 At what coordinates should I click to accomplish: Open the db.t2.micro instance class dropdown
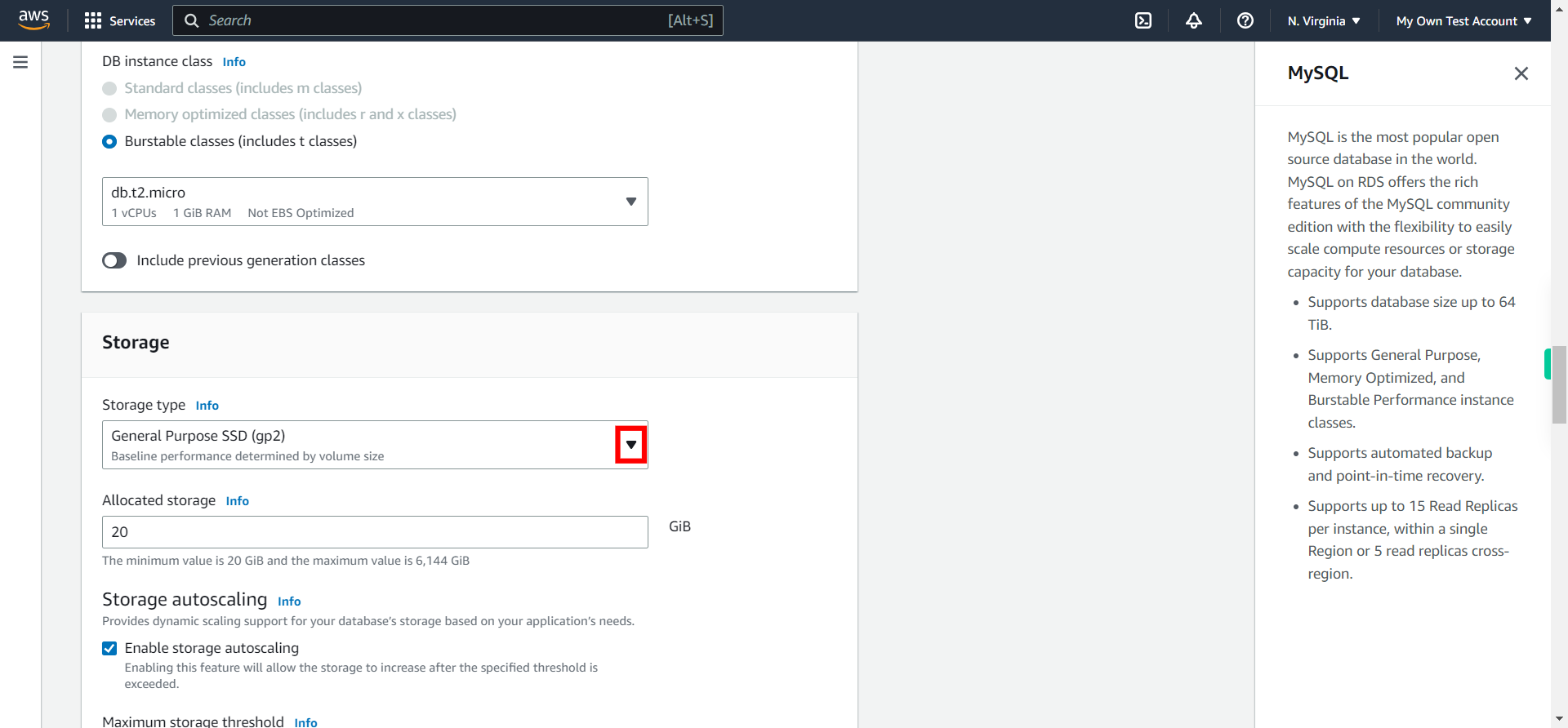(x=375, y=202)
